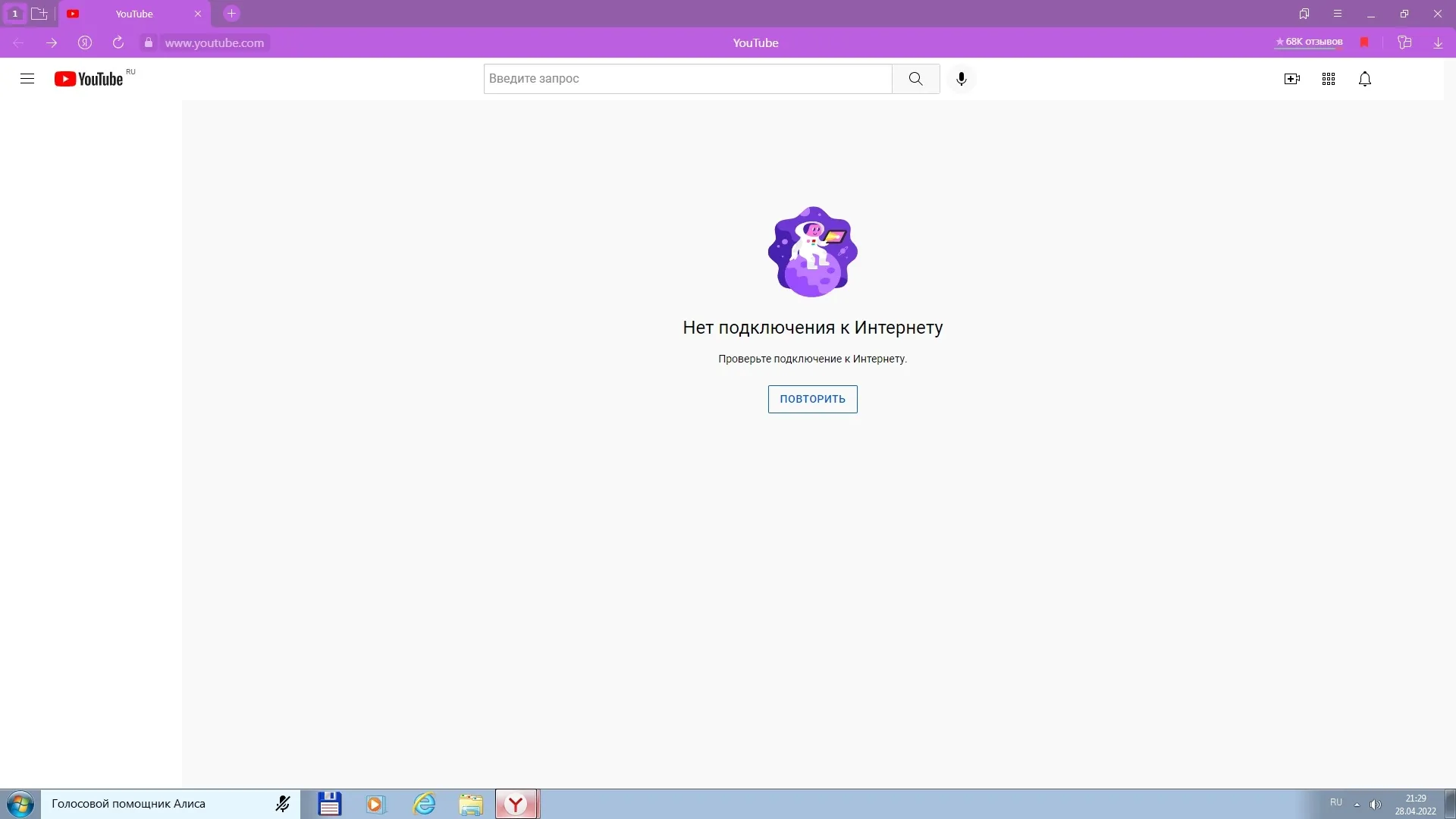Toggle Alice voice assistant microphone
The image size is (1456, 819).
(283, 804)
